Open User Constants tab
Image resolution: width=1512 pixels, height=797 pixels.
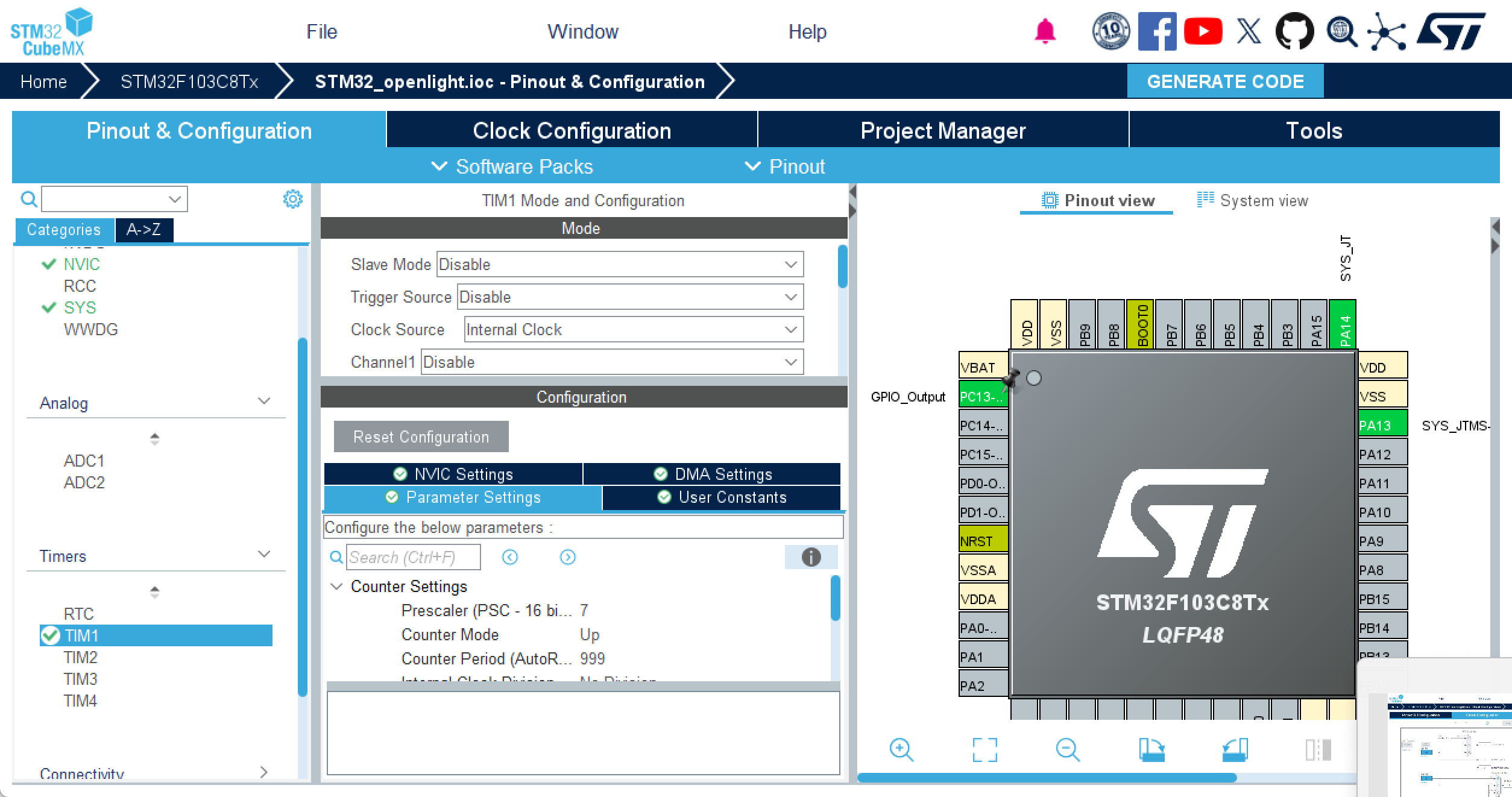coord(722,497)
